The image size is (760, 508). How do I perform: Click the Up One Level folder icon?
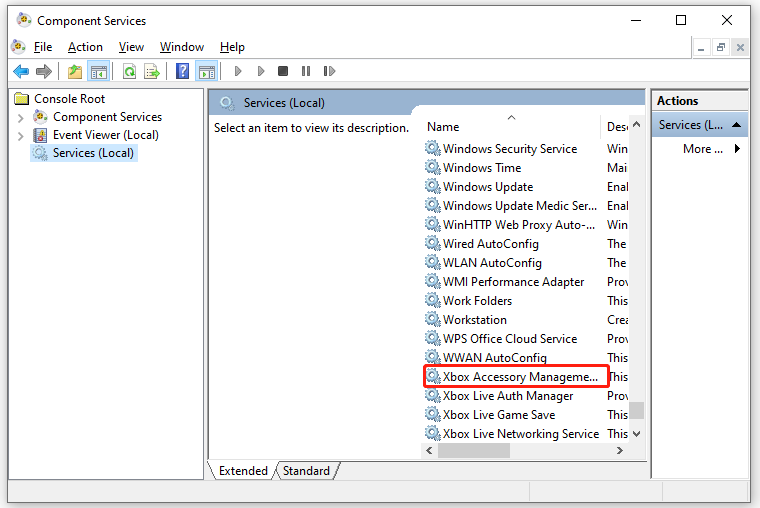click(x=75, y=71)
